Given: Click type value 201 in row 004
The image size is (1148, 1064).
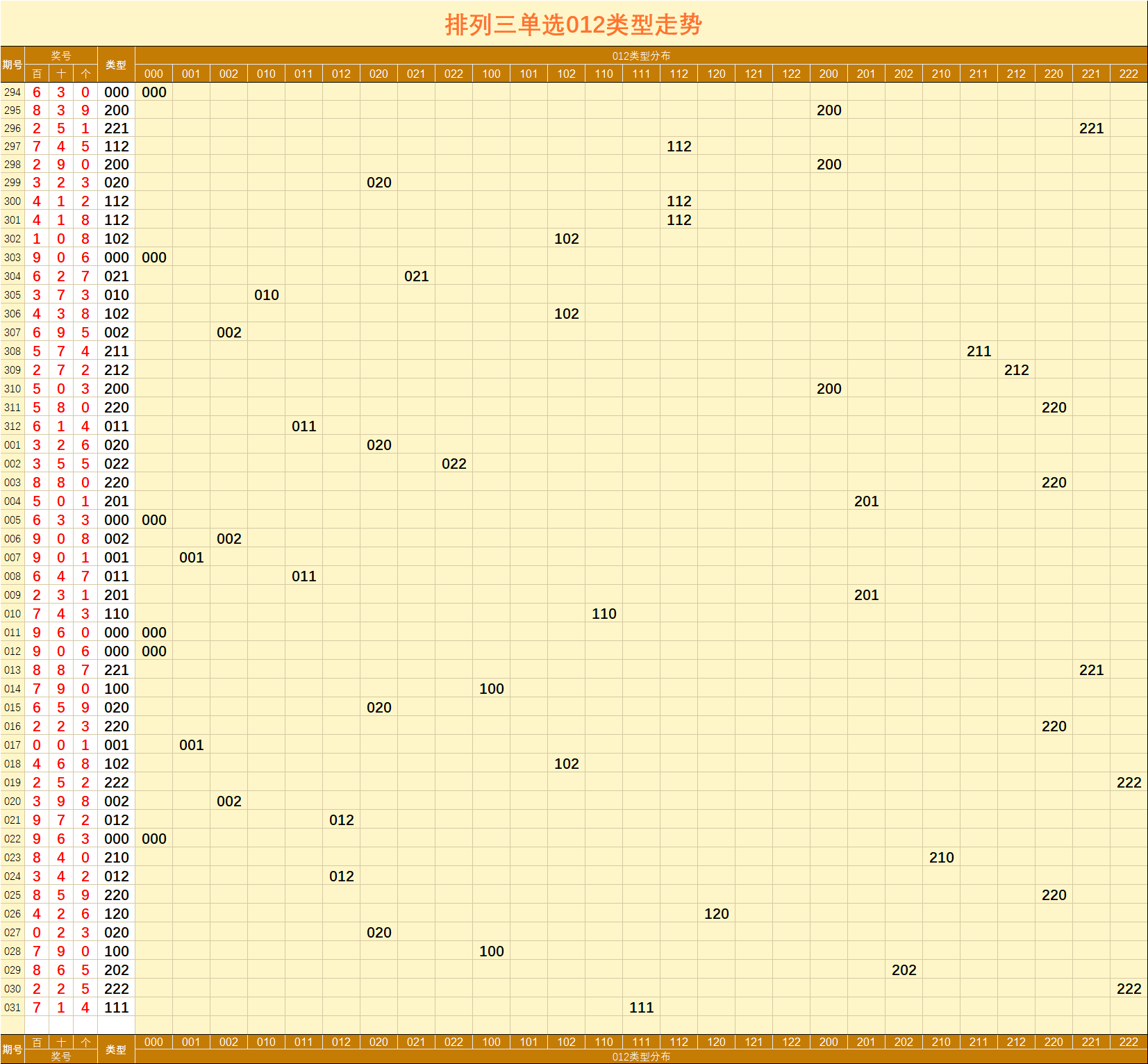Looking at the screenshot, I should point(116,501).
